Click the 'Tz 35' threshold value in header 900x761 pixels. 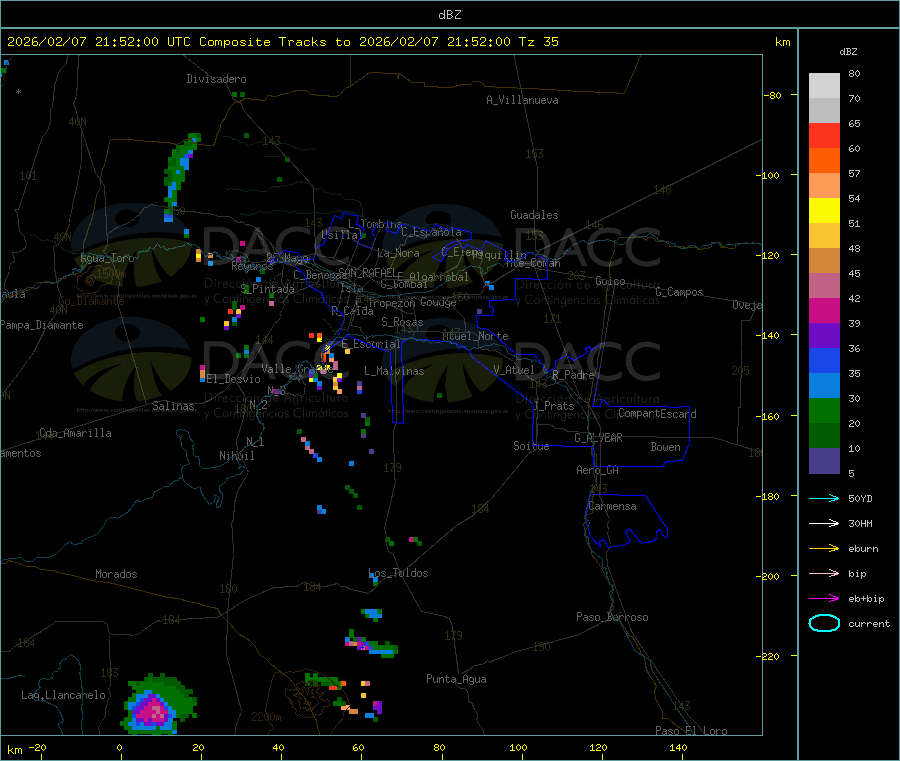(x=538, y=42)
